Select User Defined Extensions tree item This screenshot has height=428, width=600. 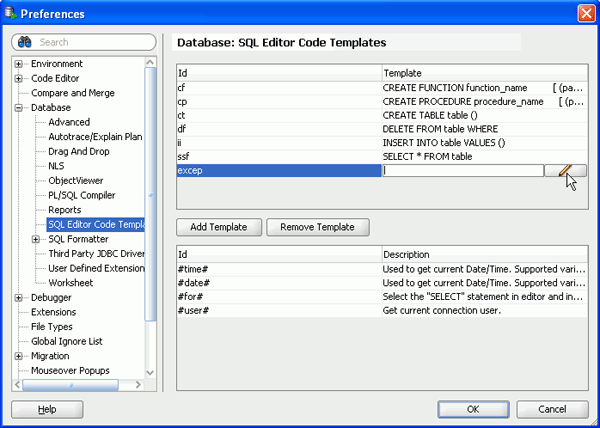[x=96, y=268]
